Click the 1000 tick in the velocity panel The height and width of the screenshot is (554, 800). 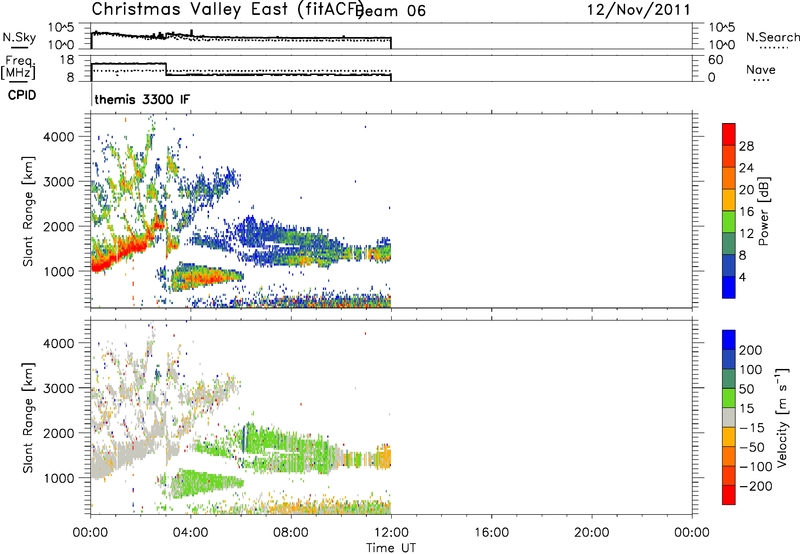click(x=58, y=478)
